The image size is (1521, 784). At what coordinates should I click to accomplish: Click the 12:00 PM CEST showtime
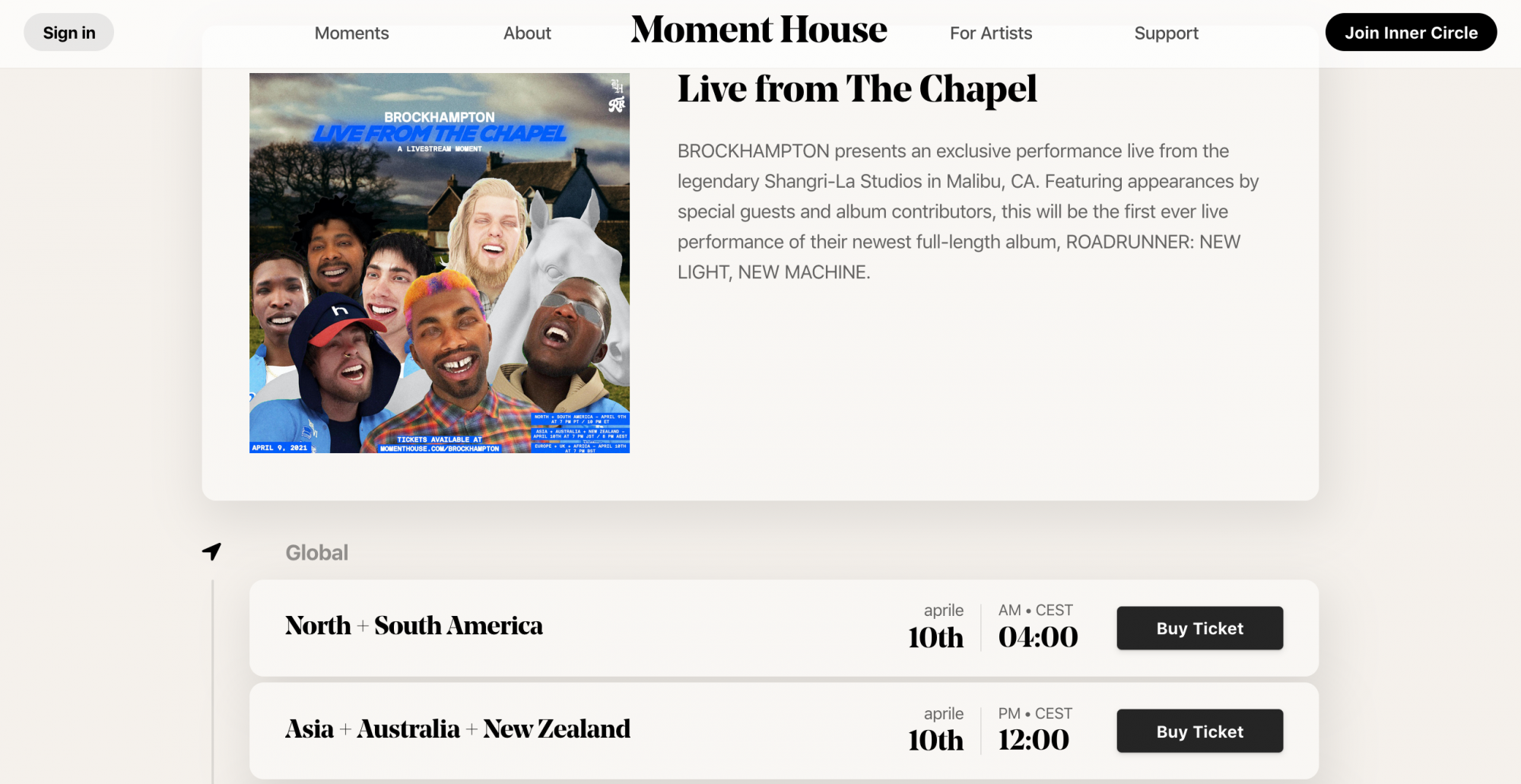(1034, 739)
